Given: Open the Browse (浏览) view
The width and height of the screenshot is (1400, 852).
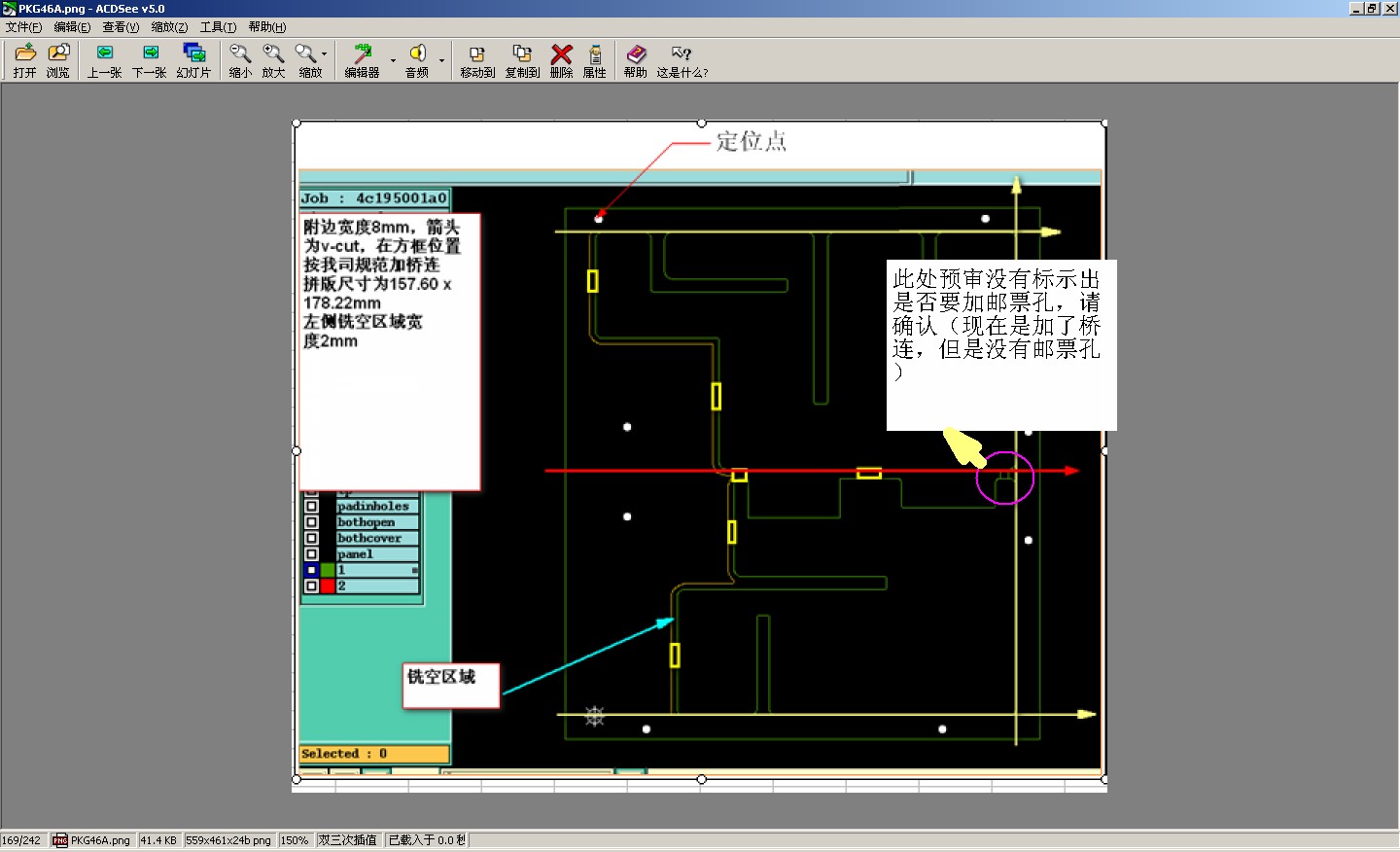Looking at the screenshot, I should coord(58,59).
